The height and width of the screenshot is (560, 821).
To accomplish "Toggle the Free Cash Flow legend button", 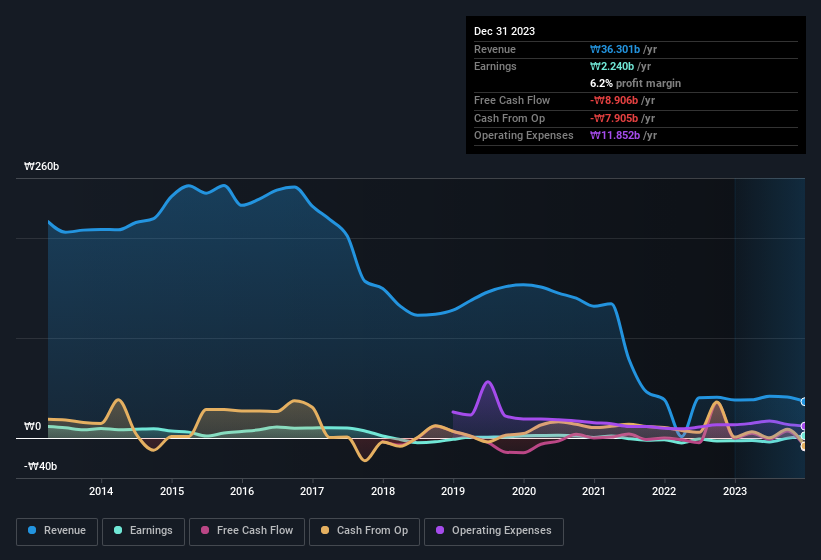I will click(247, 531).
